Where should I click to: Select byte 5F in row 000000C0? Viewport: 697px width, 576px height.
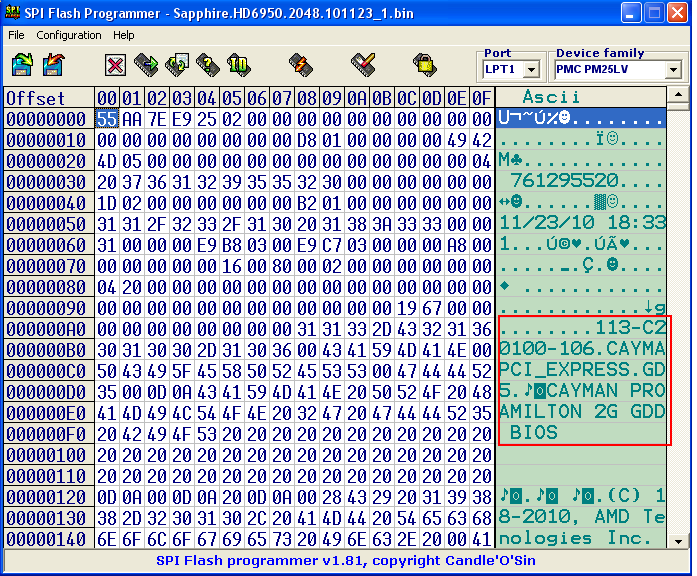pos(182,371)
